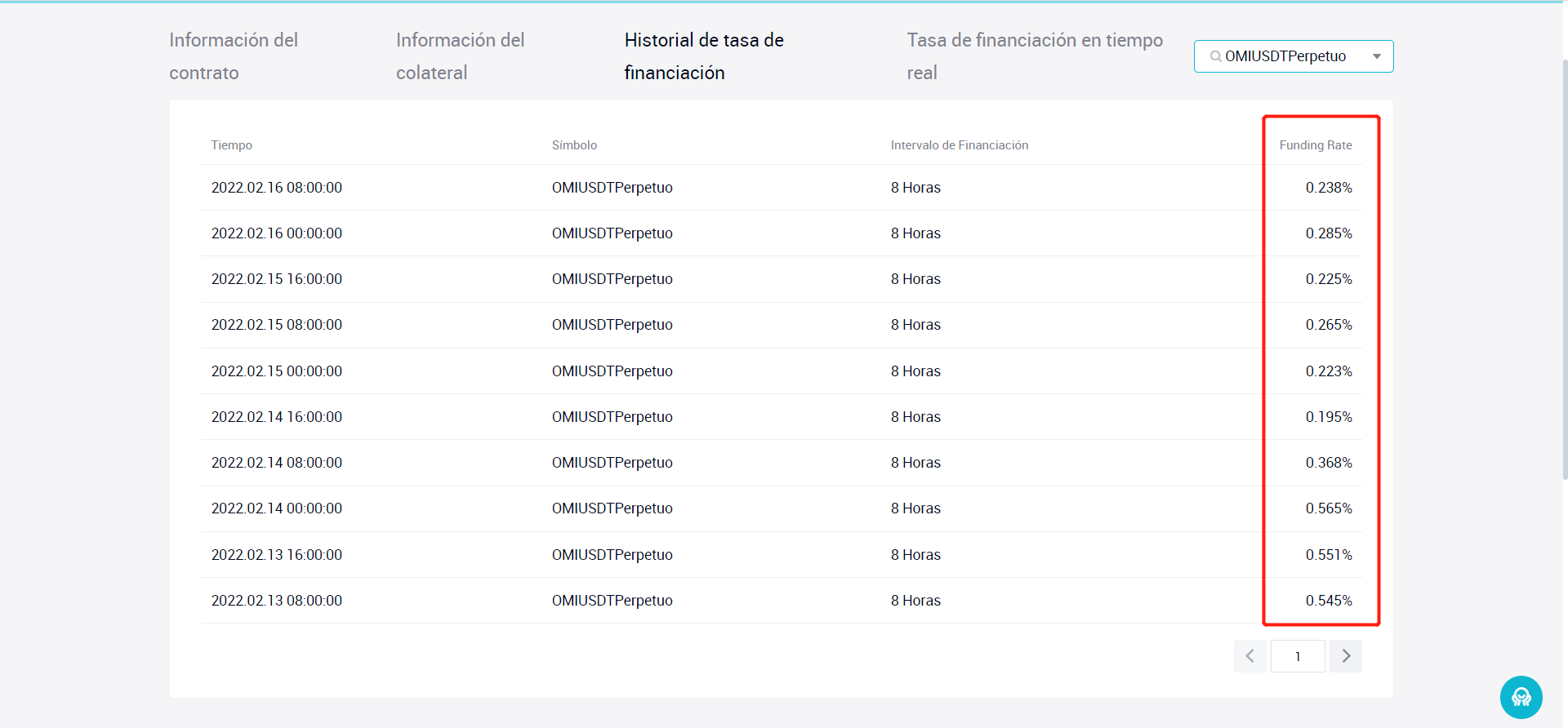The image size is (1568, 728).
Task: Expand the OMIUSDTPerpetuo dropdown arrow
Action: pyautogui.click(x=1377, y=56)
